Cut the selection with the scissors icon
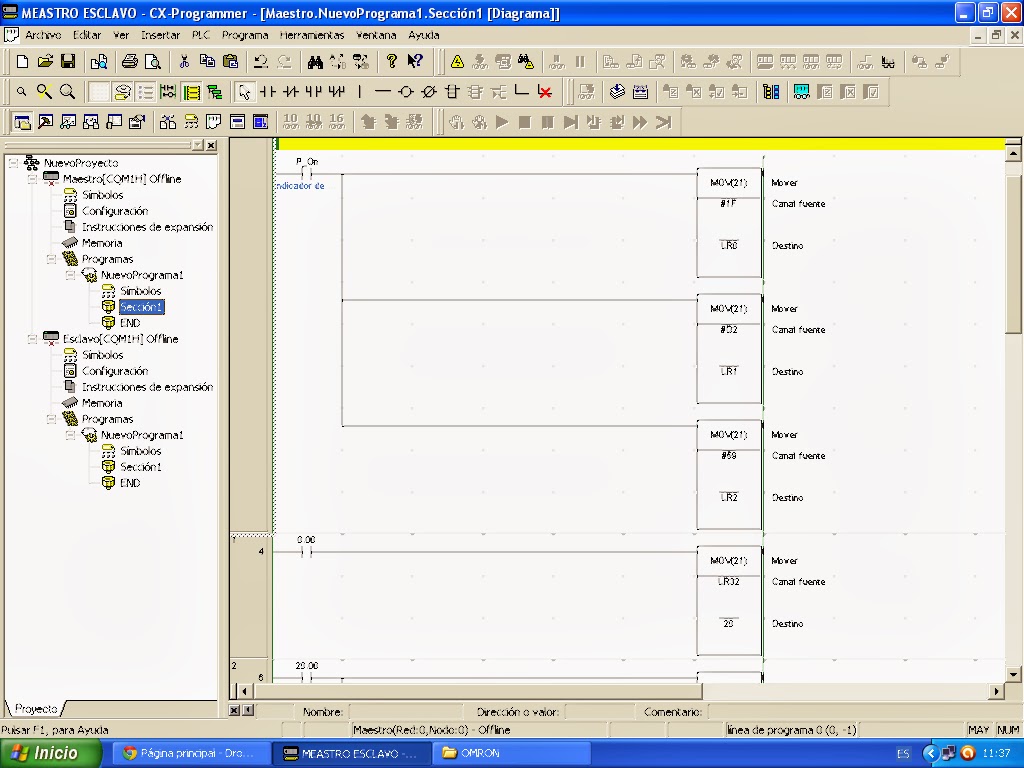The height and width of the screenshot is (768, 1024). coord(184,61)
